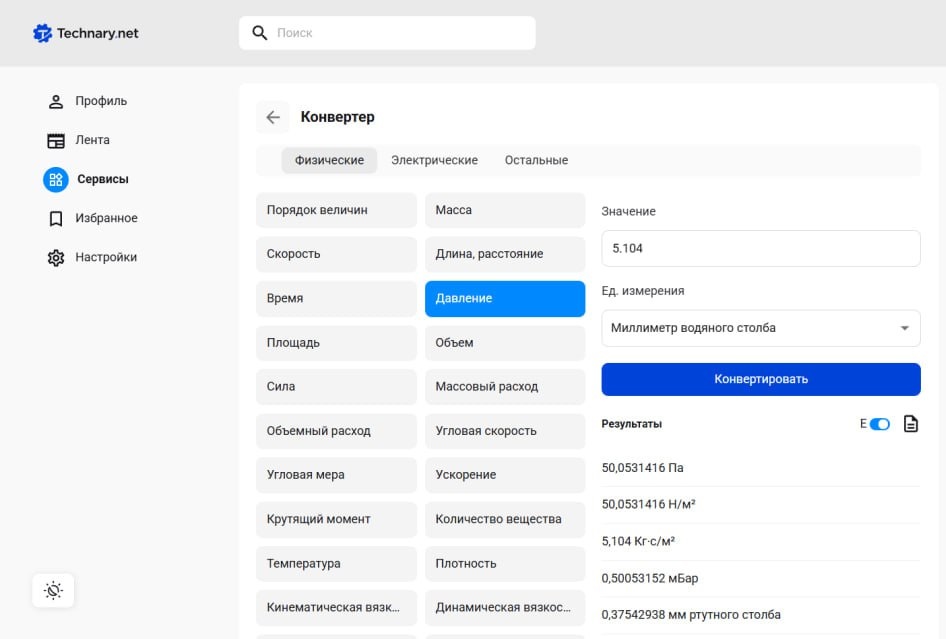Select the Порядок величин category
Screen dimensions: 946x639
point(336,211)
